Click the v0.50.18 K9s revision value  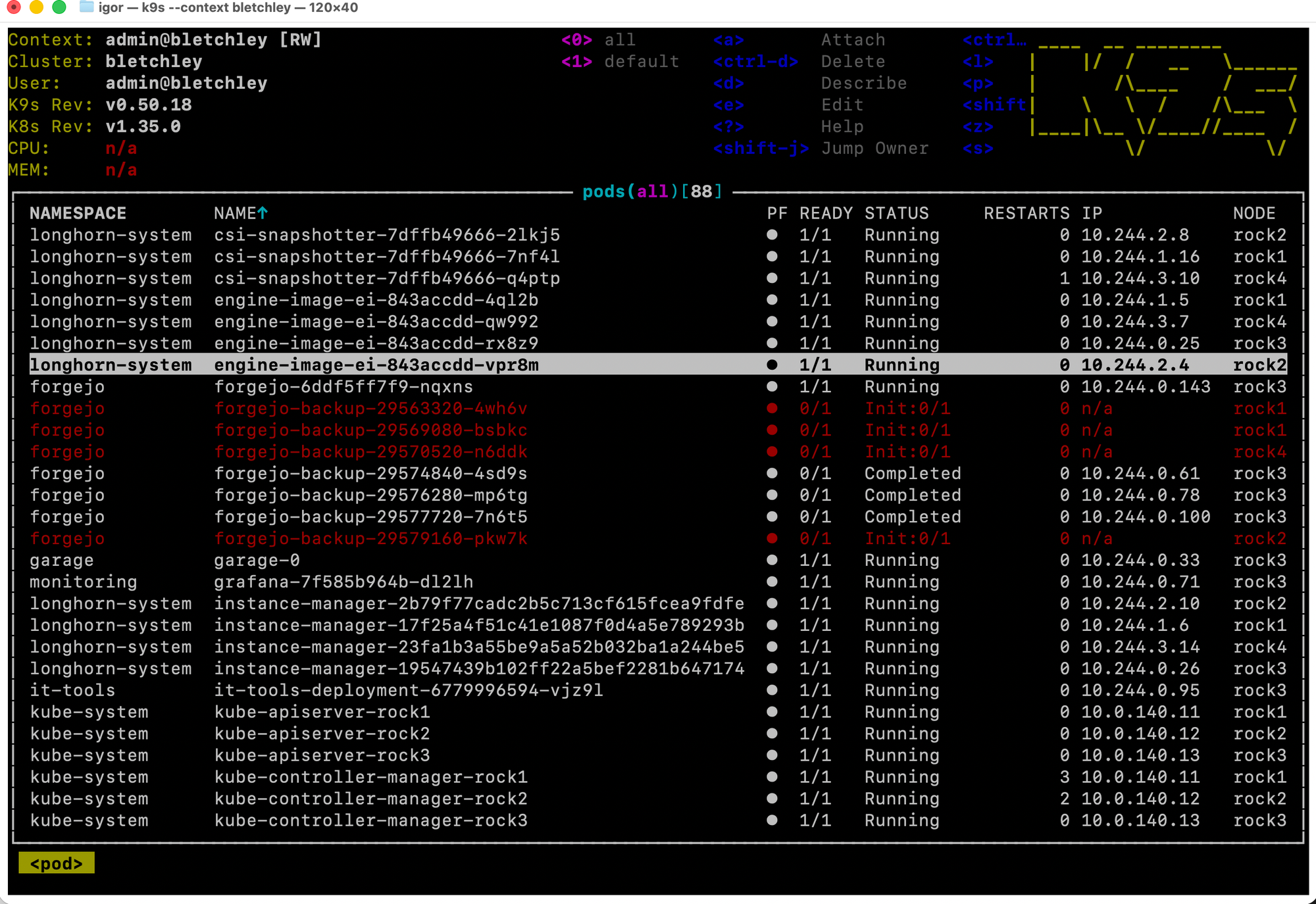click(x=149, y=105)
